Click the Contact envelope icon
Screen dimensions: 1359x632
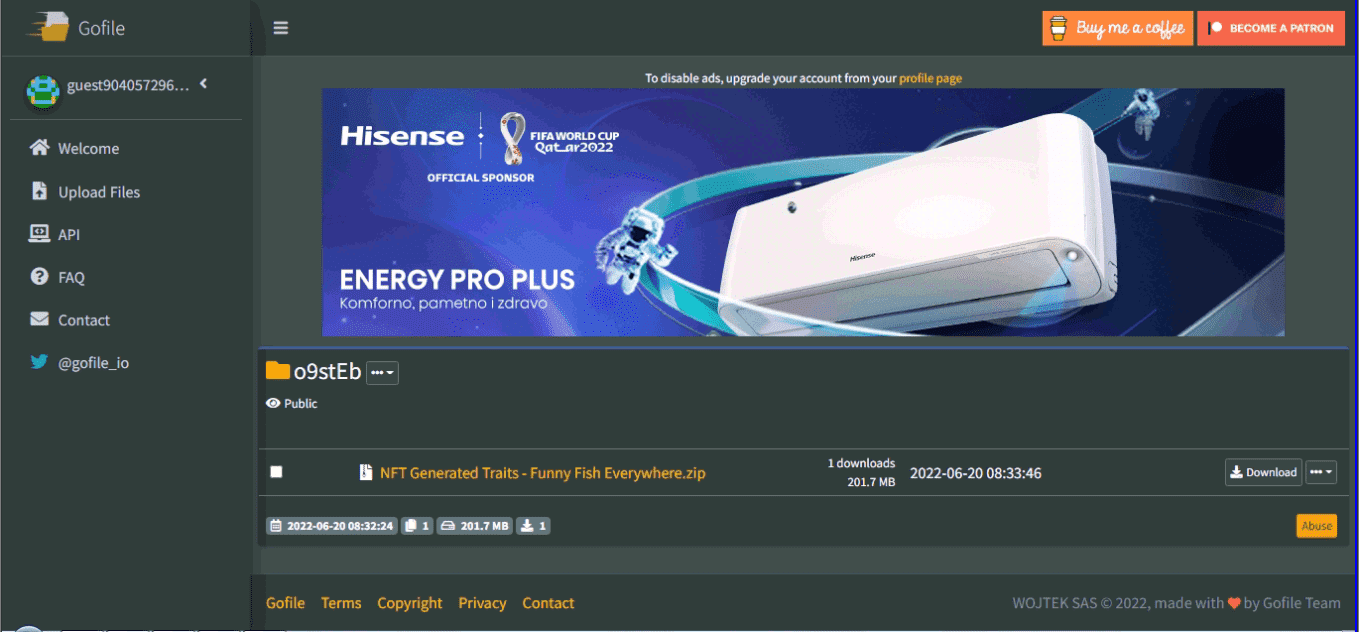40,319
